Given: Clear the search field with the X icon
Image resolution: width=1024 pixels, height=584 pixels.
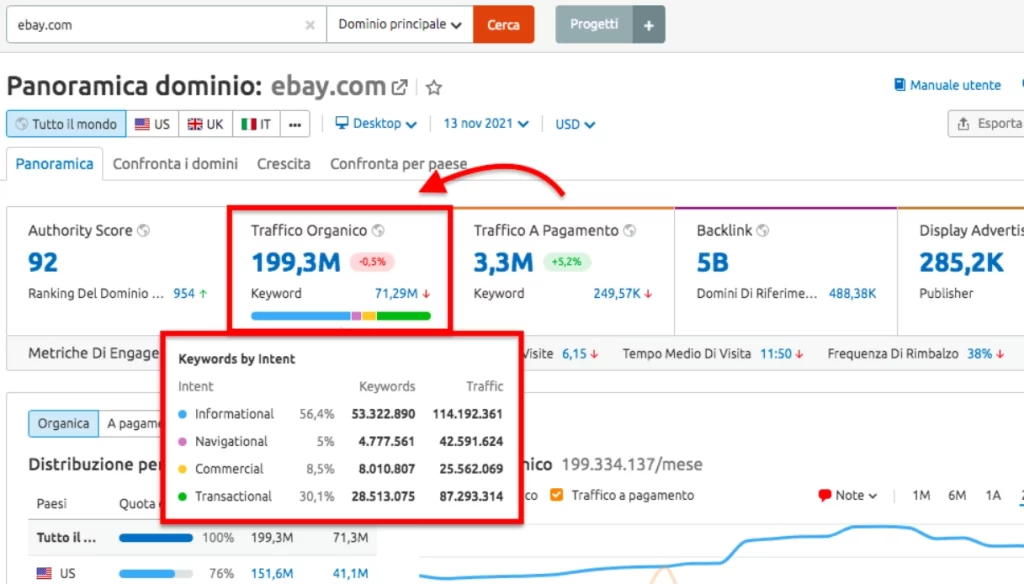Looking at the screenshot, I should 310,24.
